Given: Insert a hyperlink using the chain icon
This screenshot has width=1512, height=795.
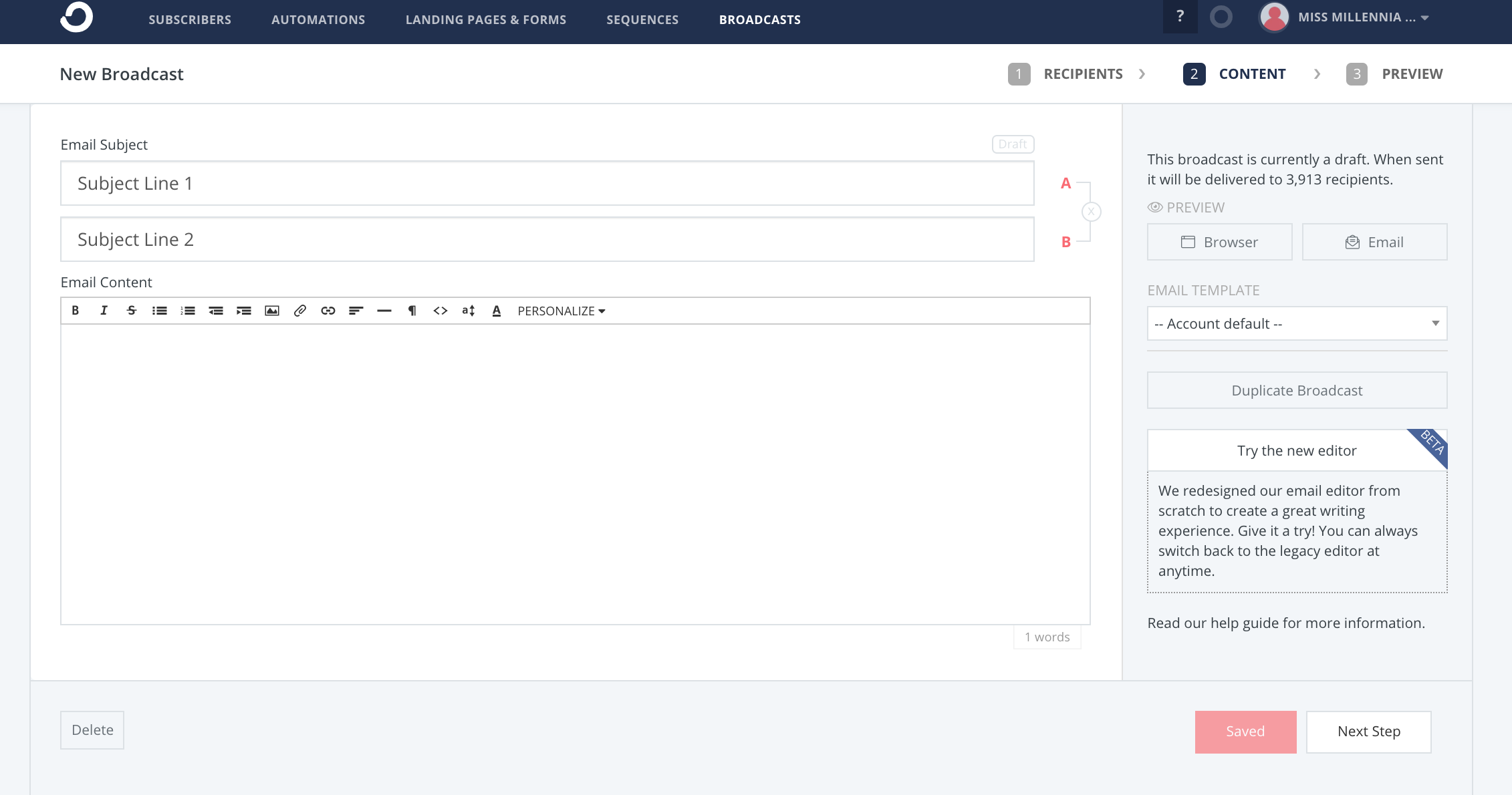Looking at the screenshot, I should (x=328, y=310).
